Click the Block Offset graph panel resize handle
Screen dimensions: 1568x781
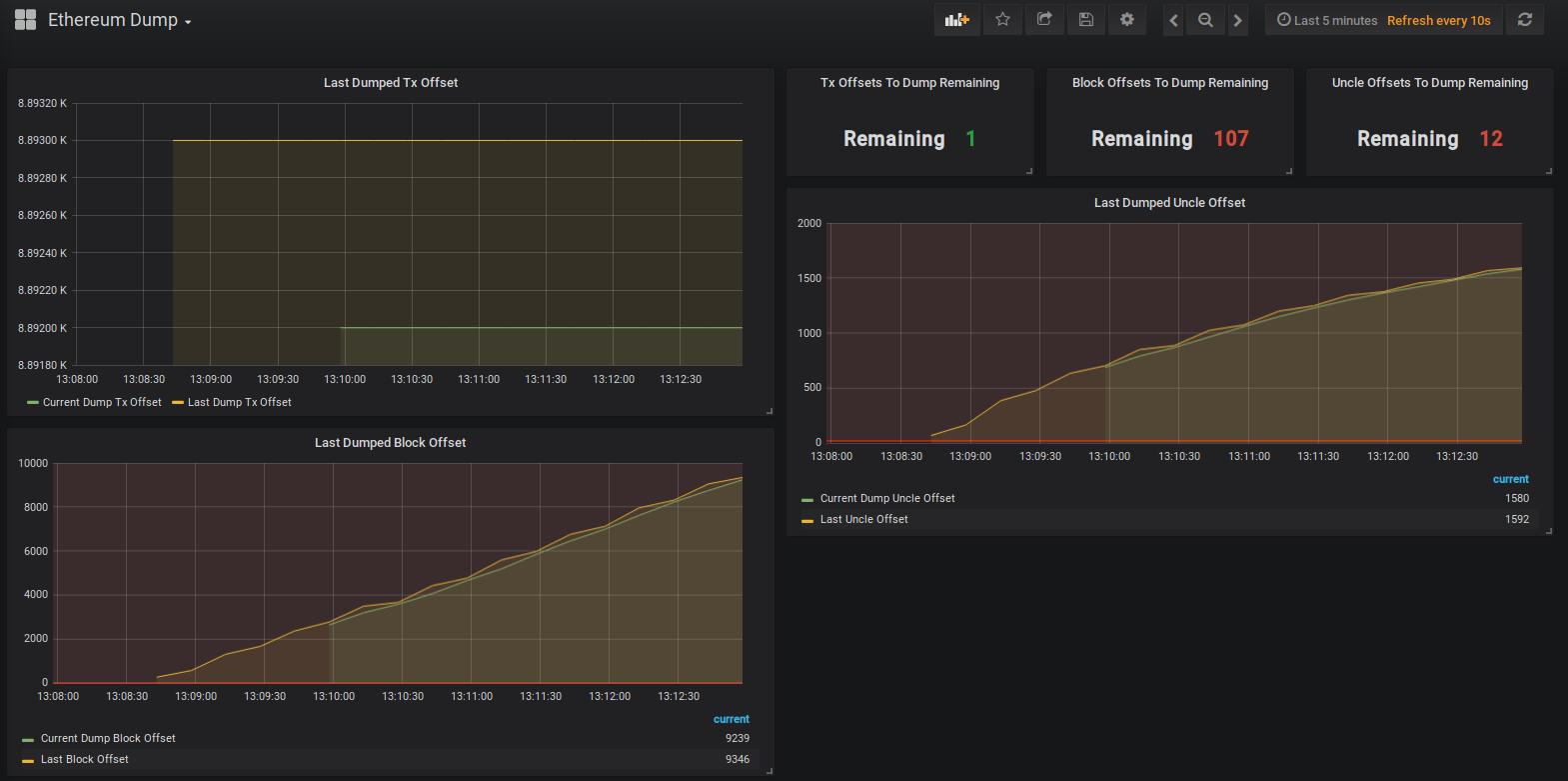[770, 771]
